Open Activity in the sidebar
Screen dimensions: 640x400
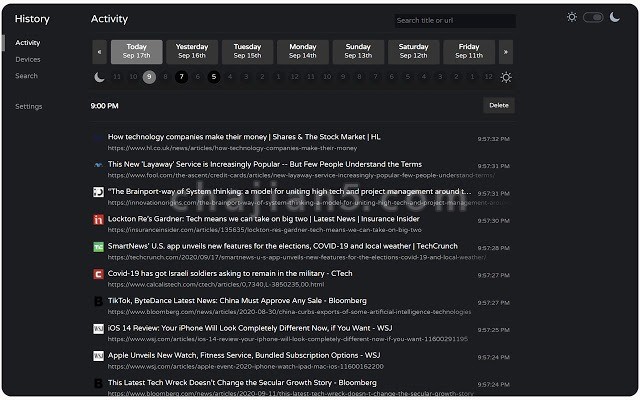point(28,43)
